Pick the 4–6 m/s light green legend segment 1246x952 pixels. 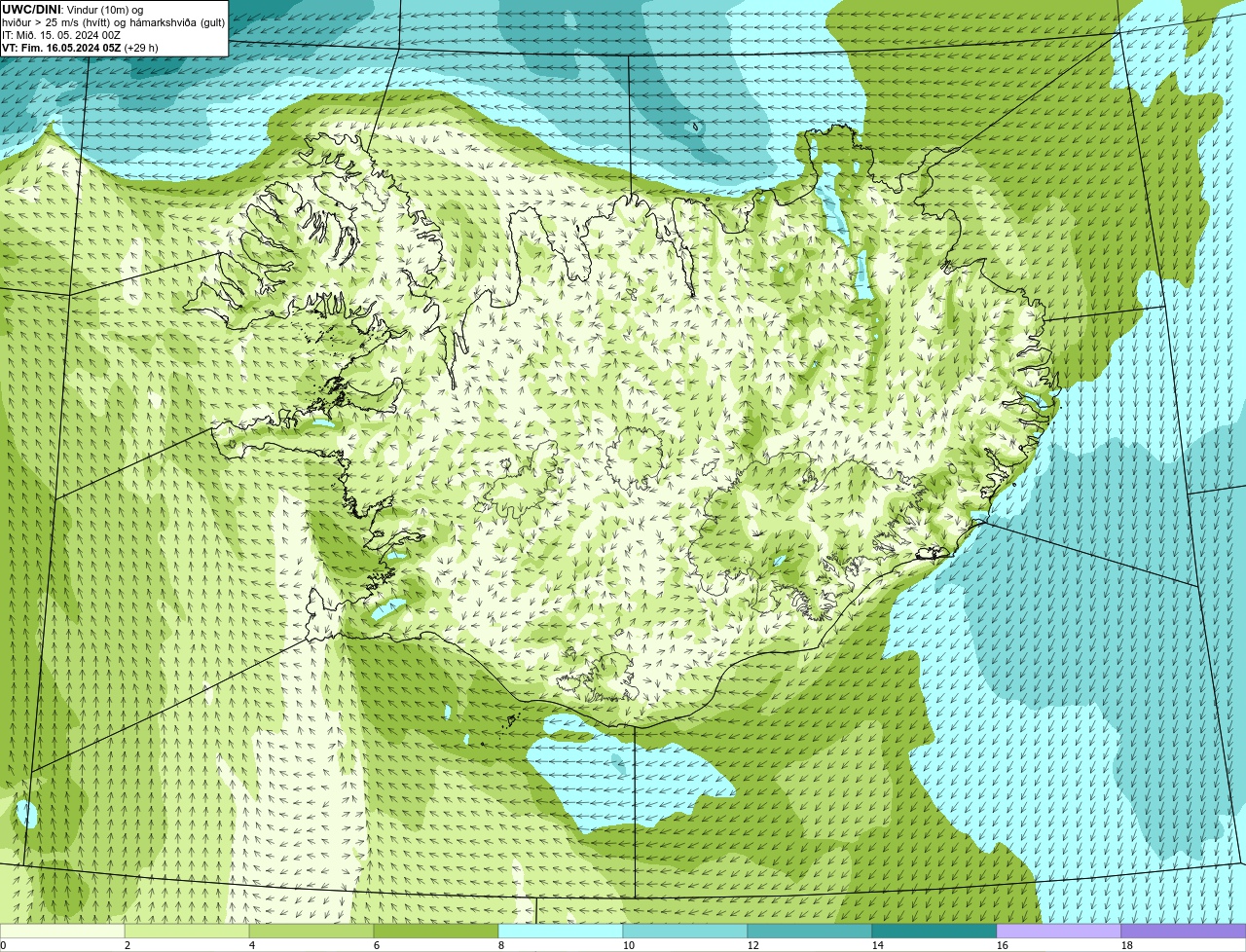point(311,932)
